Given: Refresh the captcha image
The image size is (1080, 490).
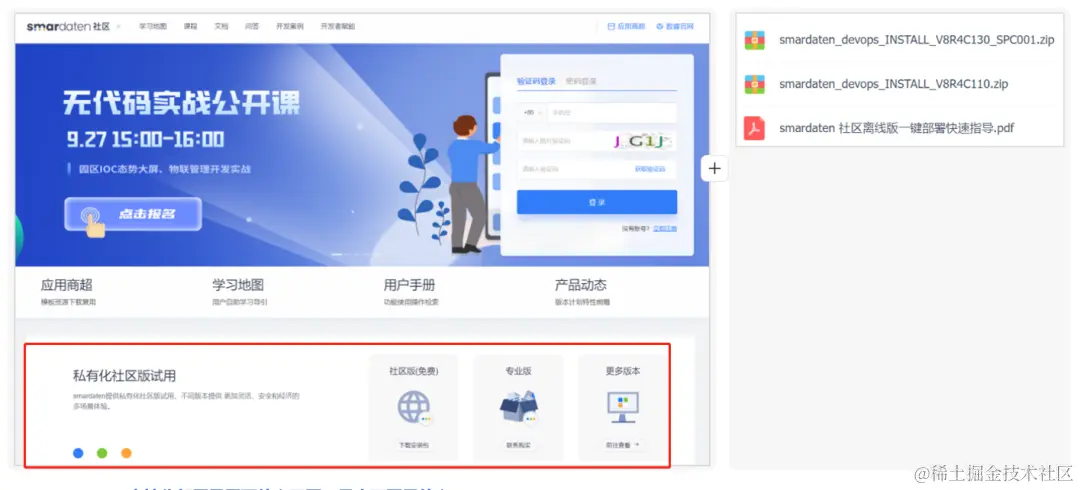Looking at the screenshot, I should [643, 141].
